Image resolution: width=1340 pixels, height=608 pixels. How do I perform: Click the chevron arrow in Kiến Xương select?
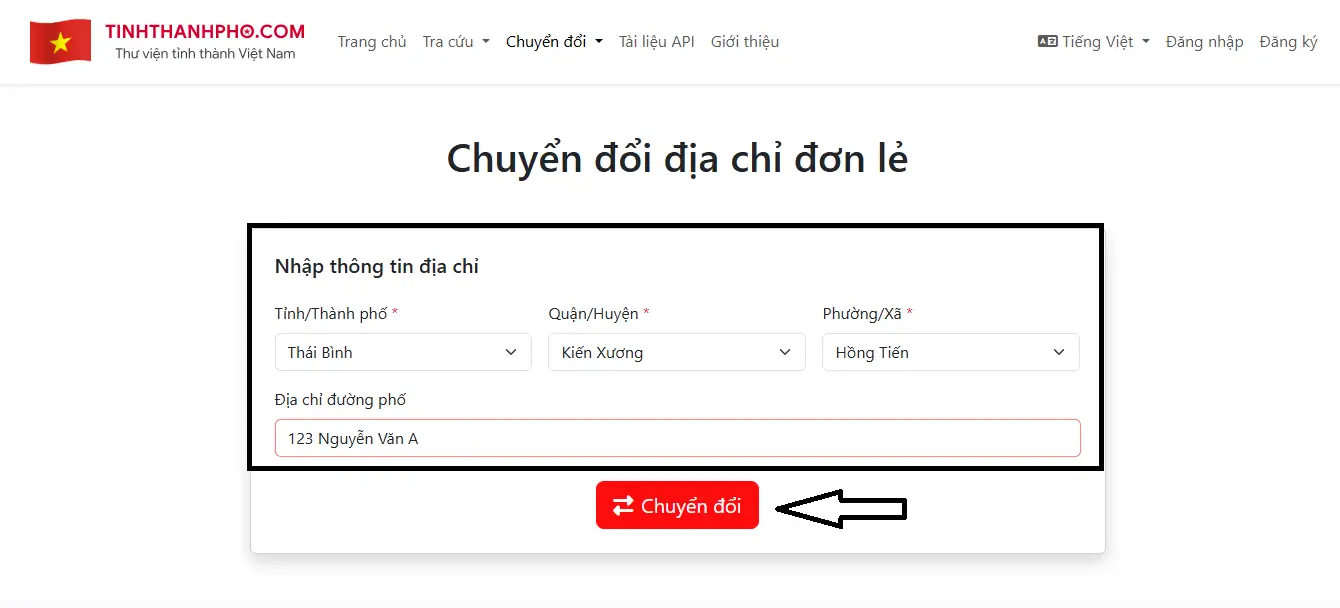785,352
